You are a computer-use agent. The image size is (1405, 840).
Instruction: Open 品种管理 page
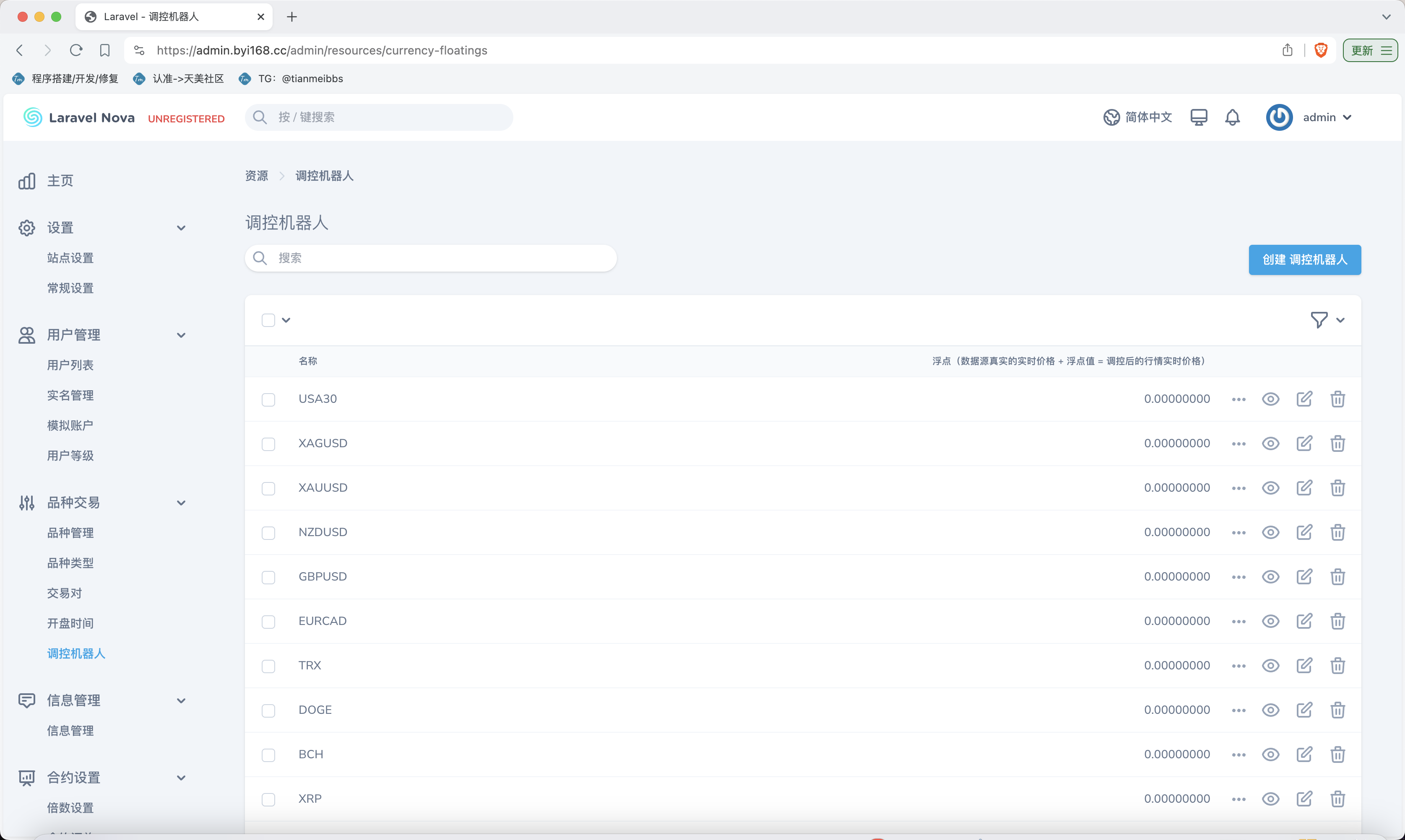pyautogui.click(x=70, y=533)
